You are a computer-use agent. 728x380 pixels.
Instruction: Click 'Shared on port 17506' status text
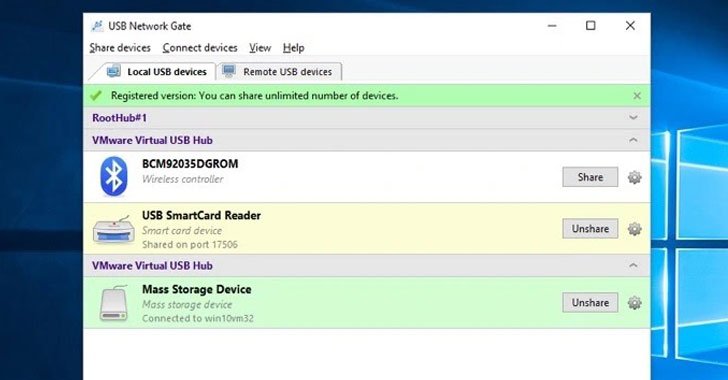[x=190, y=244]
